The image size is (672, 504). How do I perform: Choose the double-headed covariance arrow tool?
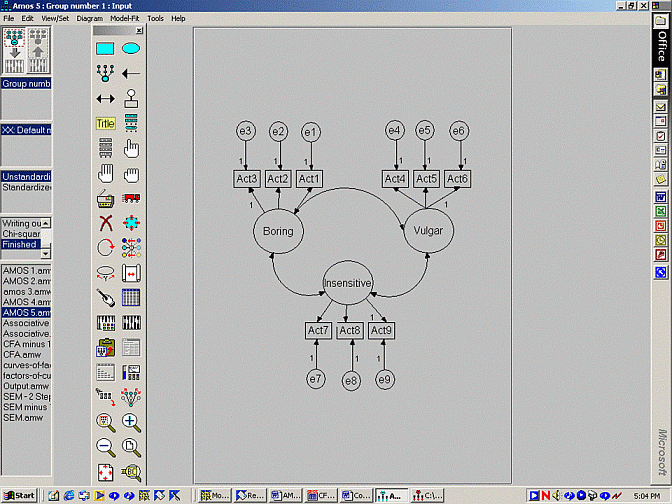coord(106,98)
